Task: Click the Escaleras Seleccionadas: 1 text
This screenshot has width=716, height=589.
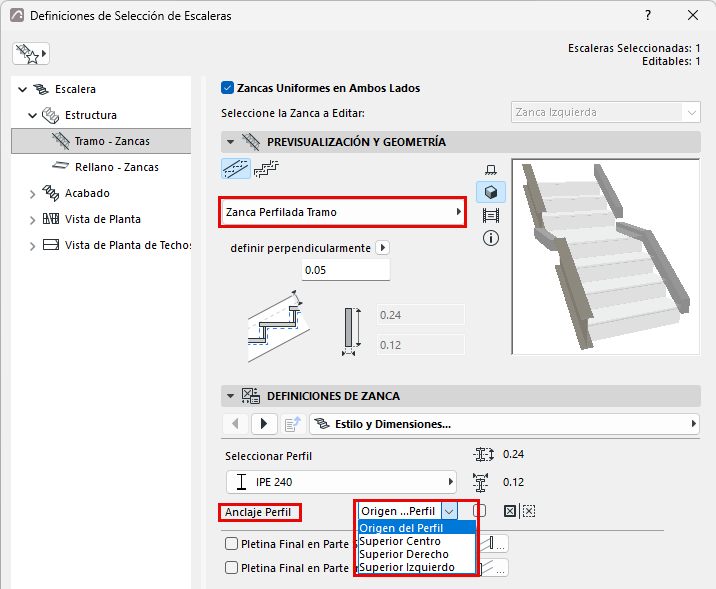Action: point(634,48)
